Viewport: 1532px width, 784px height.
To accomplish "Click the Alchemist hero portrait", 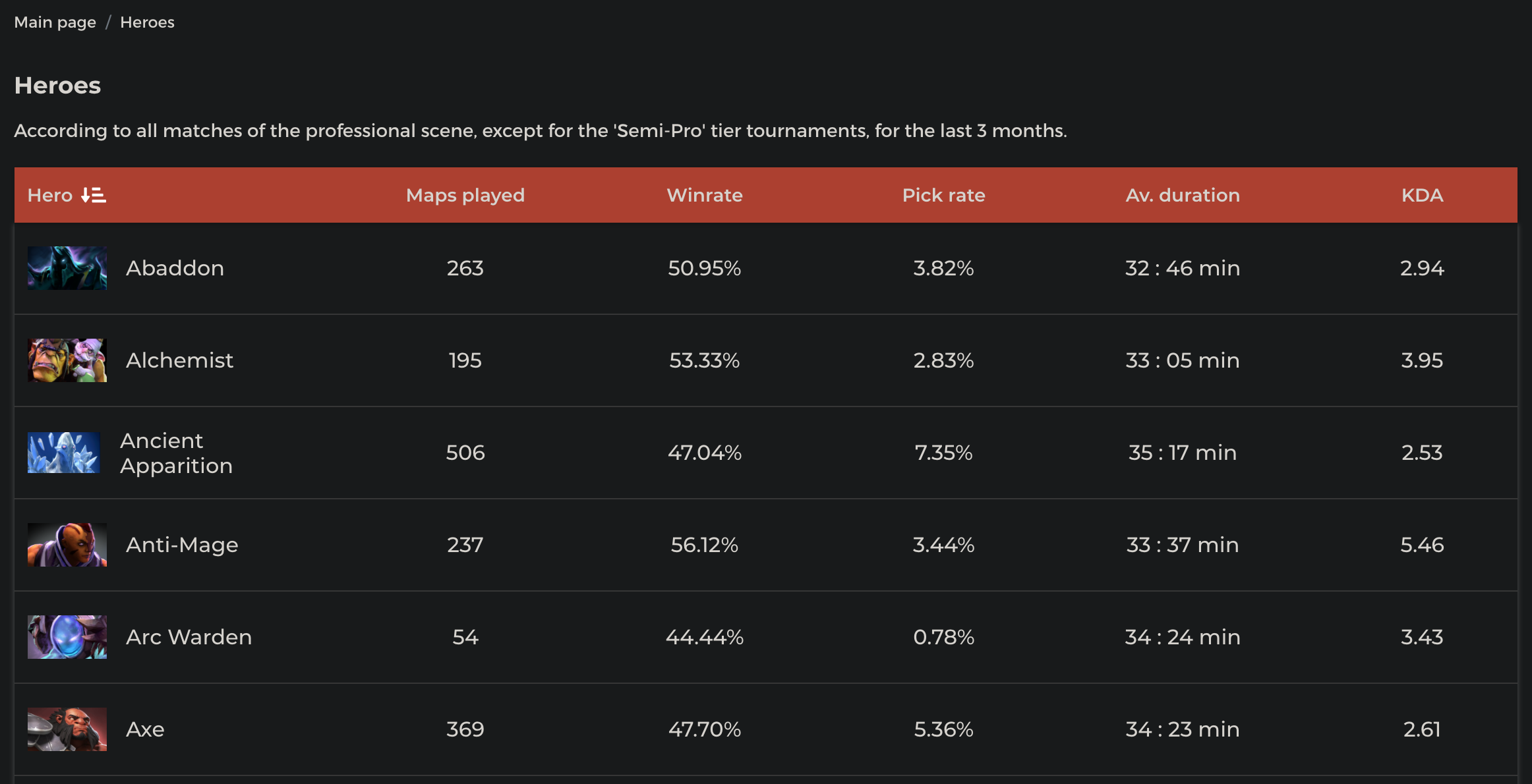I will [67, 360].
